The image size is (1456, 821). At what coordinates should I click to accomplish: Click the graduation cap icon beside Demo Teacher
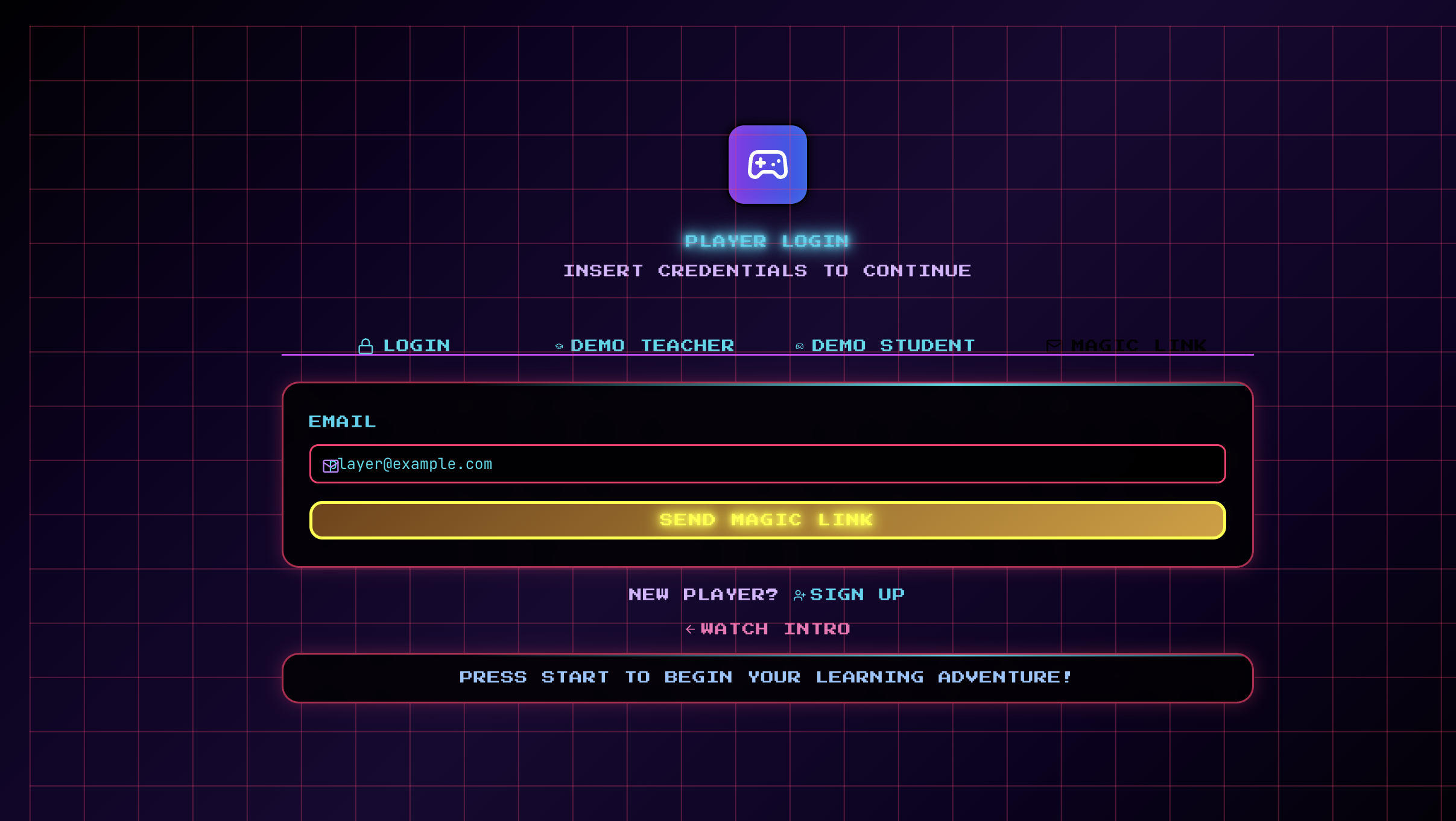click(x=559, y=346)
